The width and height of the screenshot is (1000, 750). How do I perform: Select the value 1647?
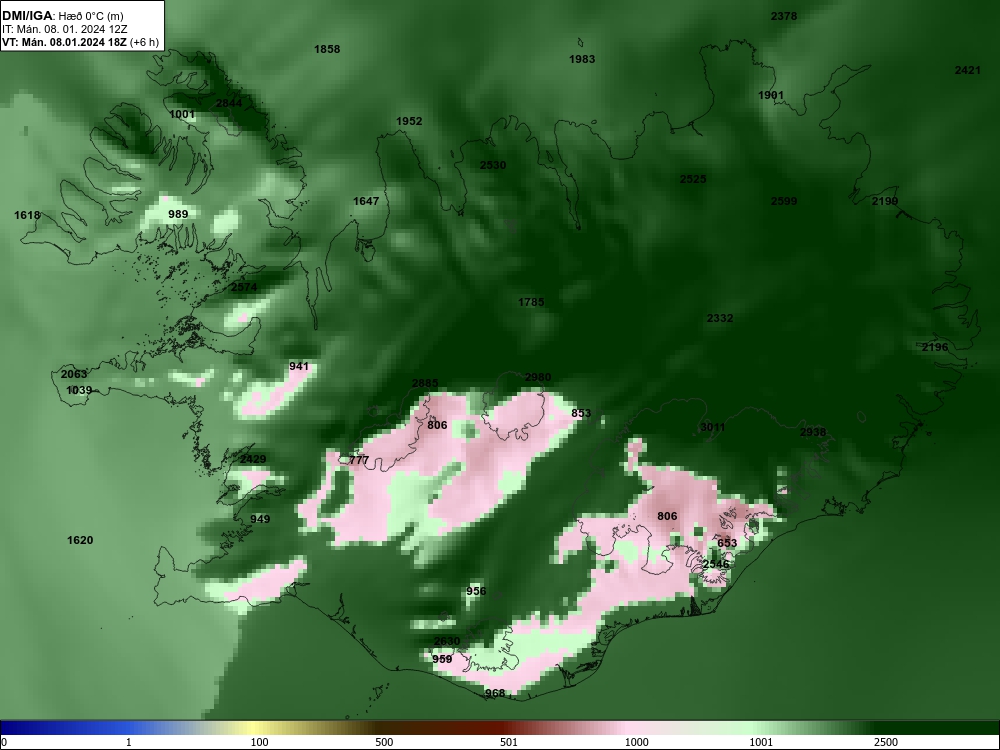point(366,202)
